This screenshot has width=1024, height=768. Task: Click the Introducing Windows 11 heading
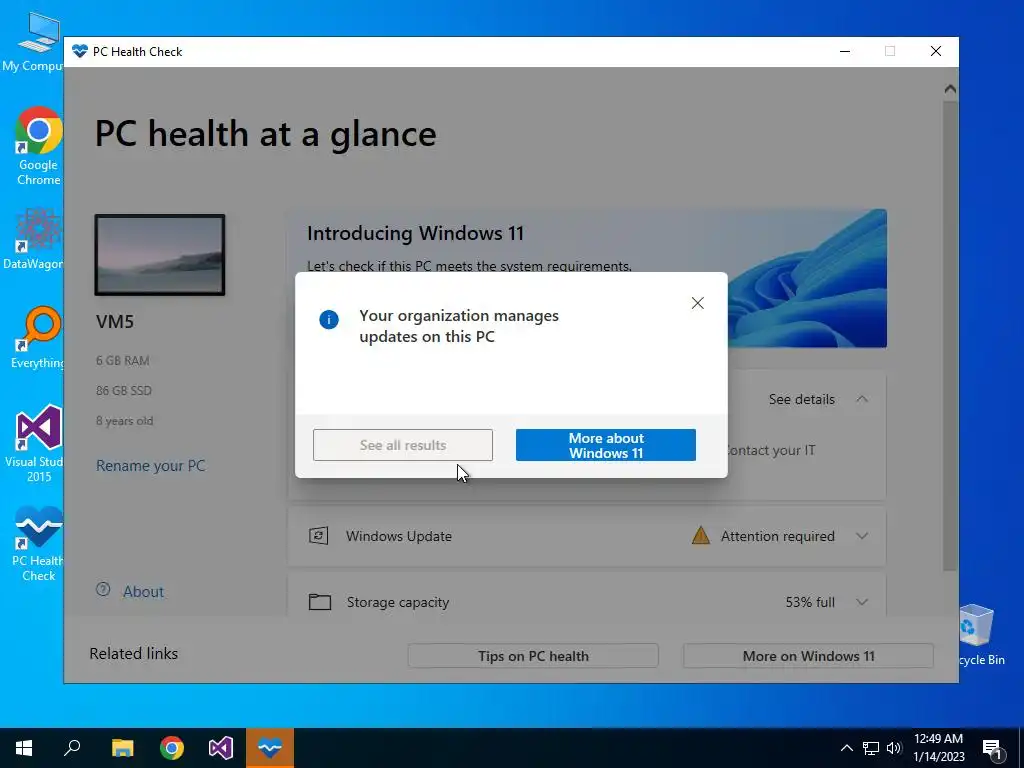coord(415,233)
